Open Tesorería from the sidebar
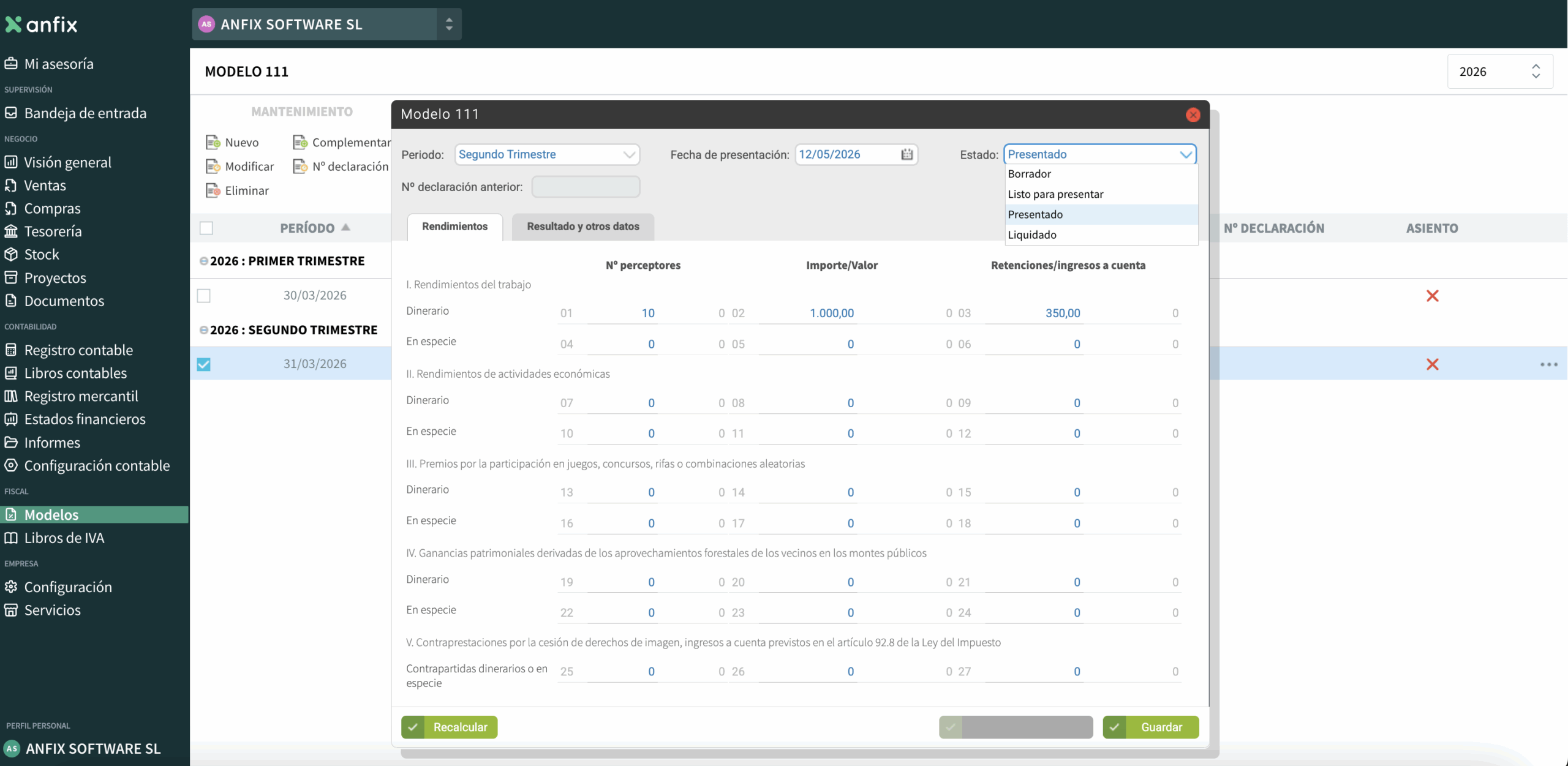Screen dimensions: 1568x766 (53, 231)
